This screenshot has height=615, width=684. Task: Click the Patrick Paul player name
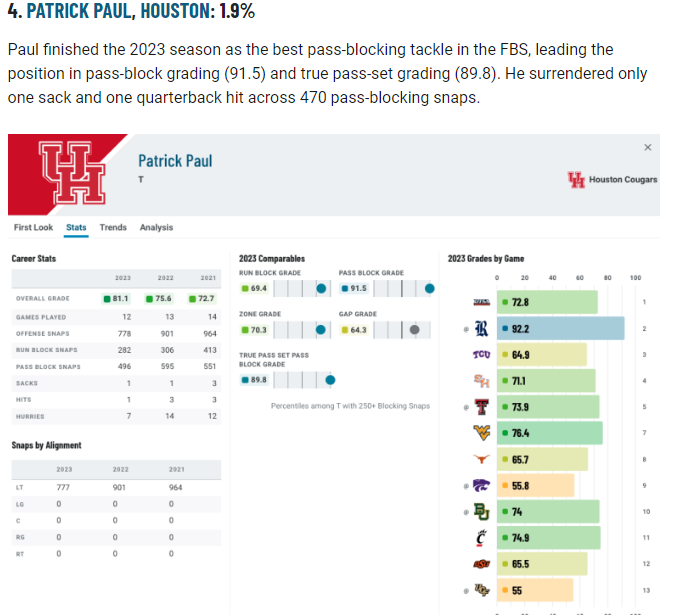point(175,161)
